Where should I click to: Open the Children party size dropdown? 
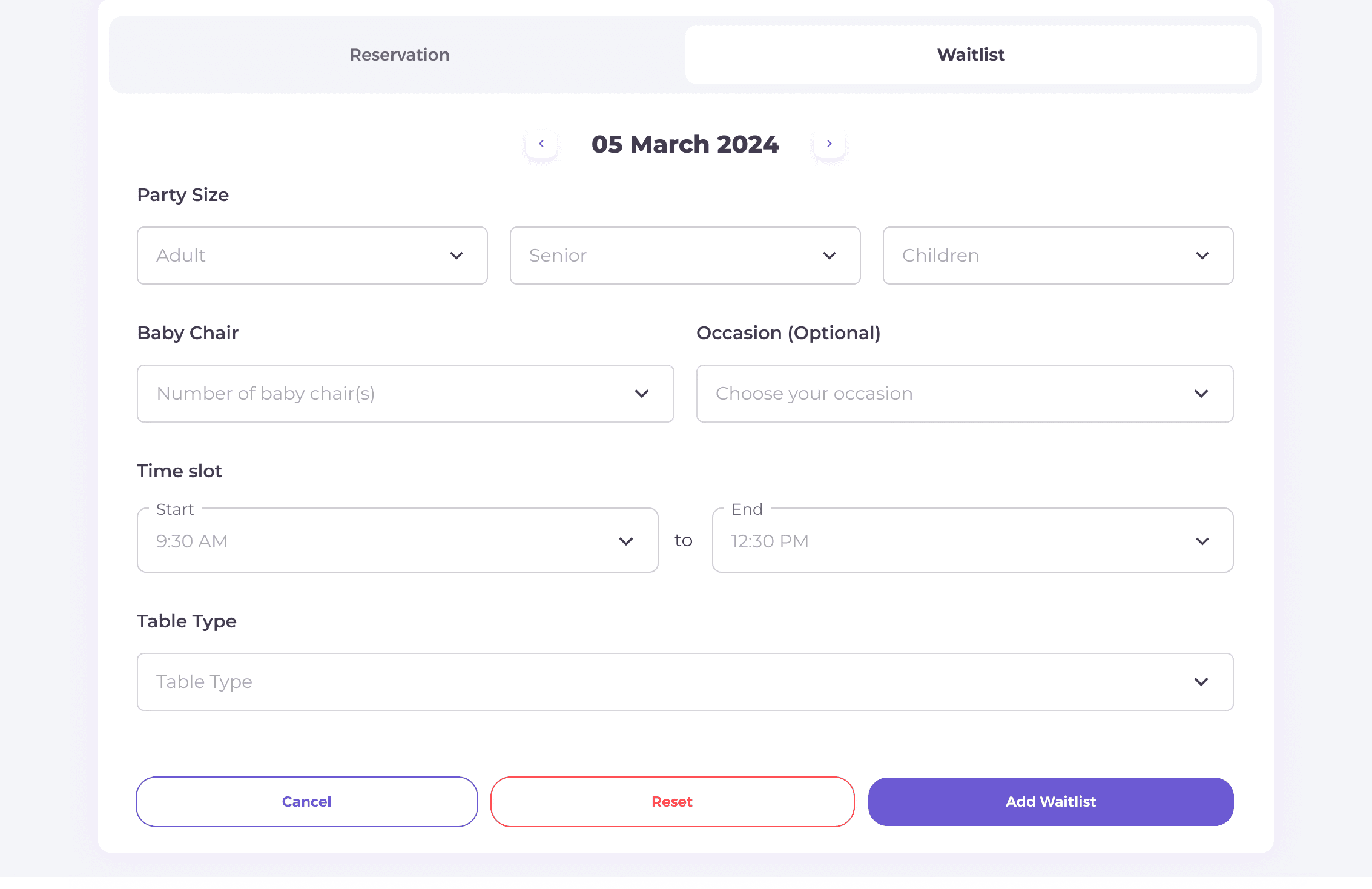1041,256
